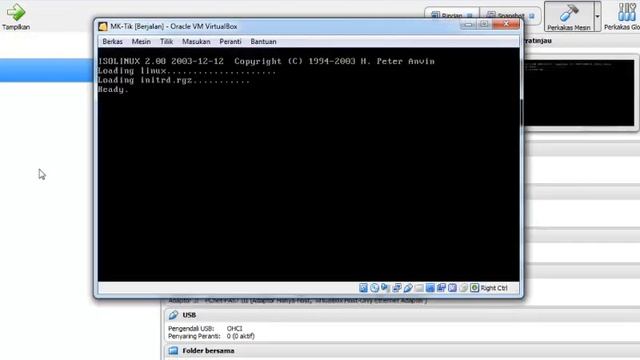Open the Tilik menu
This screenshot has width=640, height=360.
[166, 42]
